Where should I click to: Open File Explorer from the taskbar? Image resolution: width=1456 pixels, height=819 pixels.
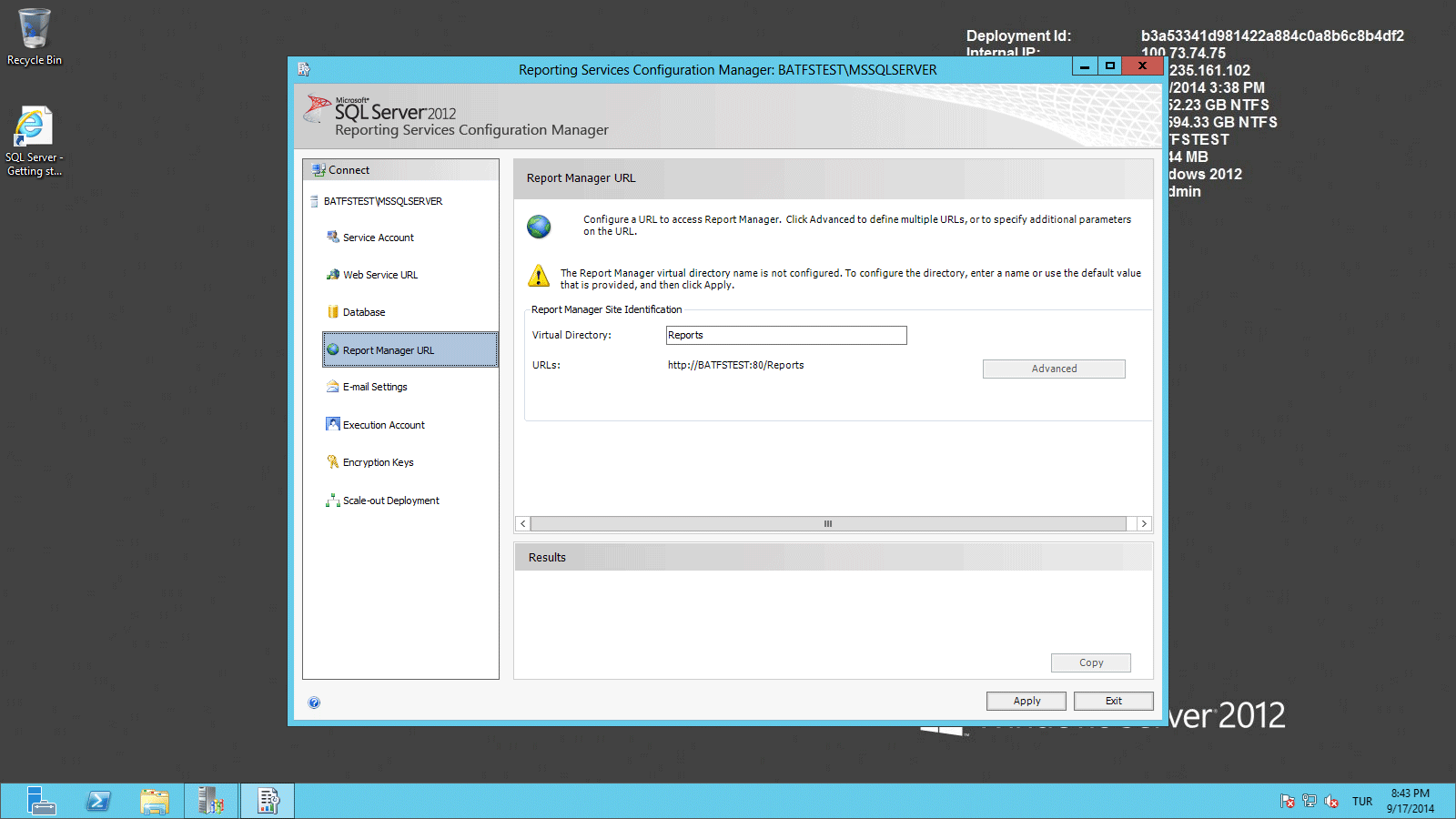tap(155, 801)
